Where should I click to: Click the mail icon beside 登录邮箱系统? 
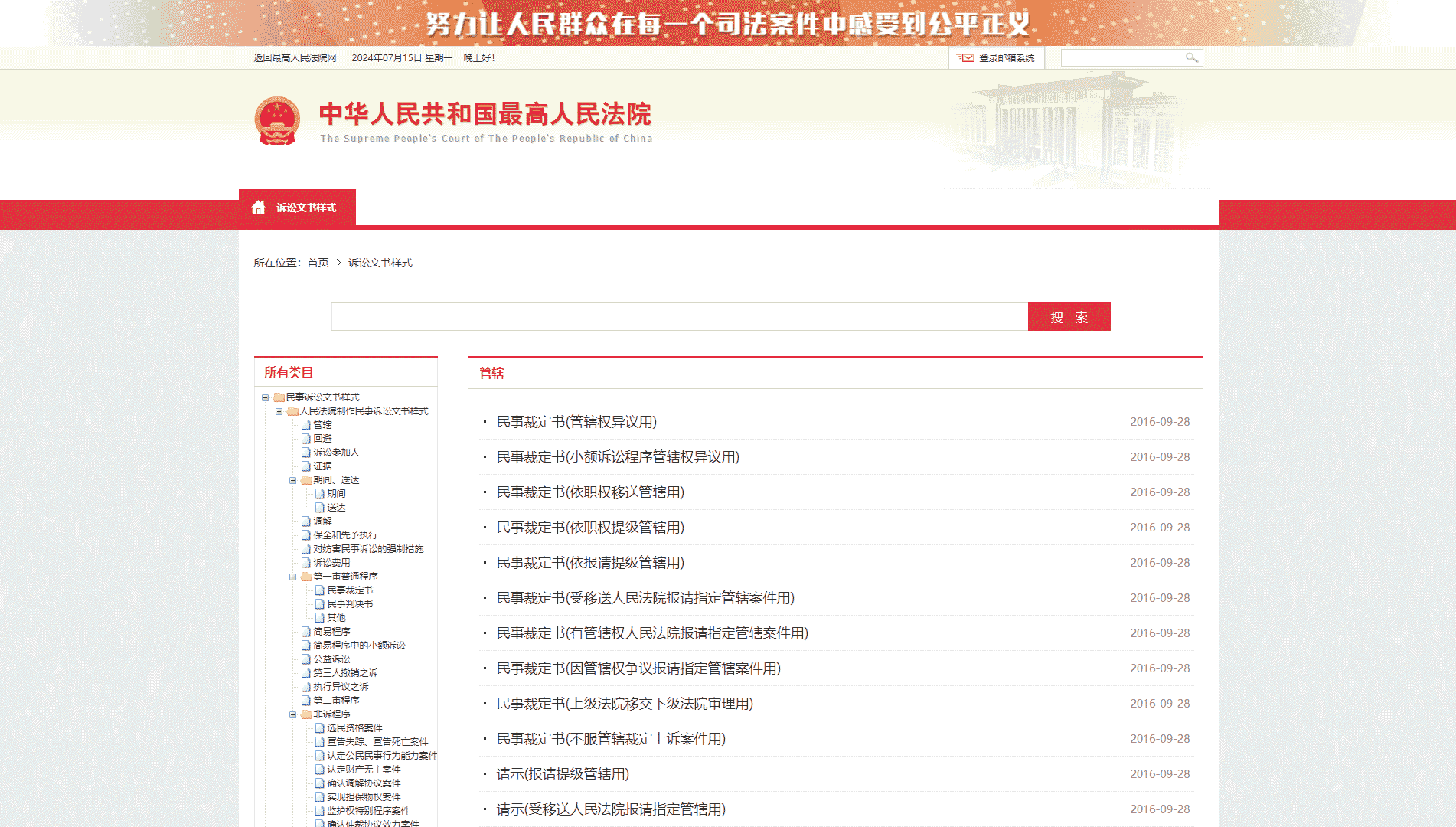click(965, 57)
